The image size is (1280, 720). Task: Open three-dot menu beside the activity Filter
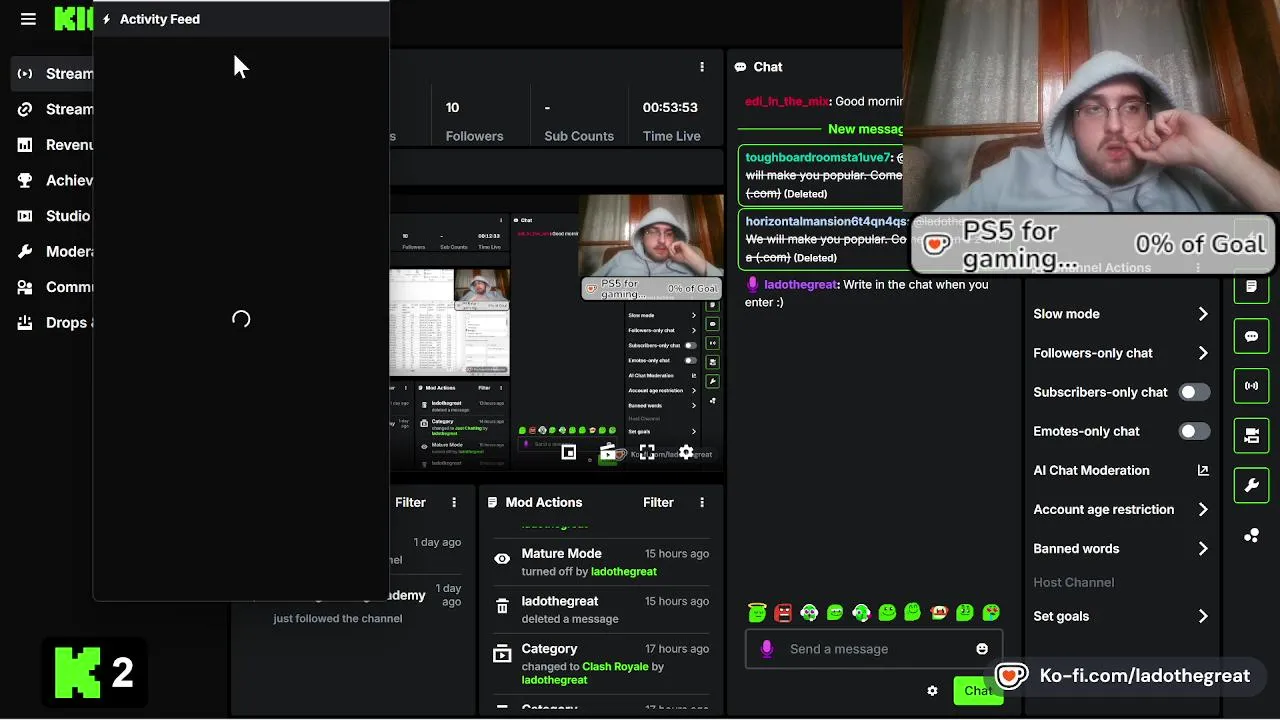(x=454, y=502)
